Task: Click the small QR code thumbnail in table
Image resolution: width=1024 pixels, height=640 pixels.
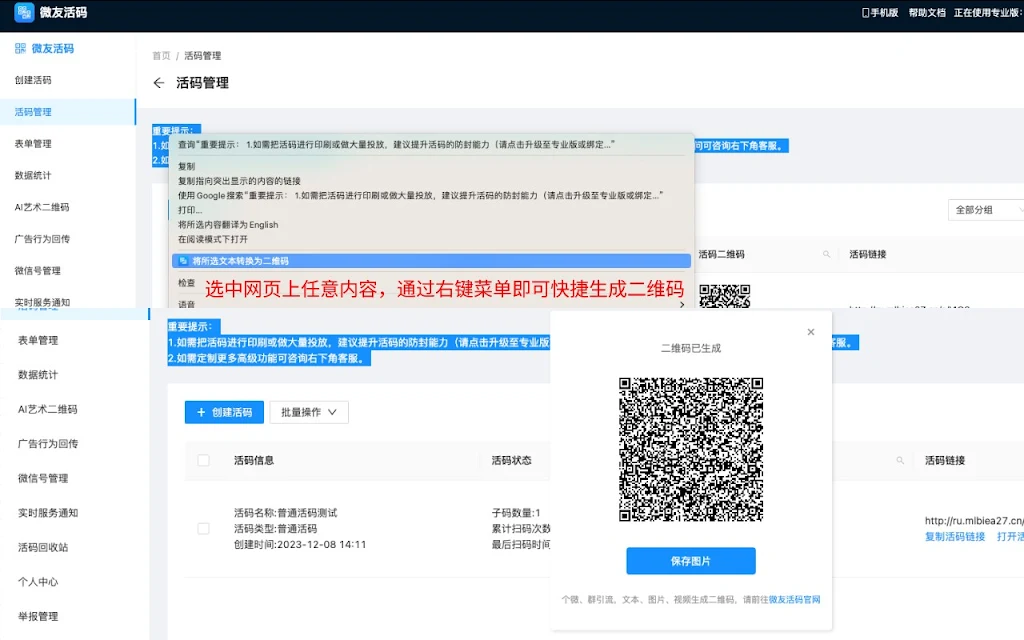Action: (725, 295)
